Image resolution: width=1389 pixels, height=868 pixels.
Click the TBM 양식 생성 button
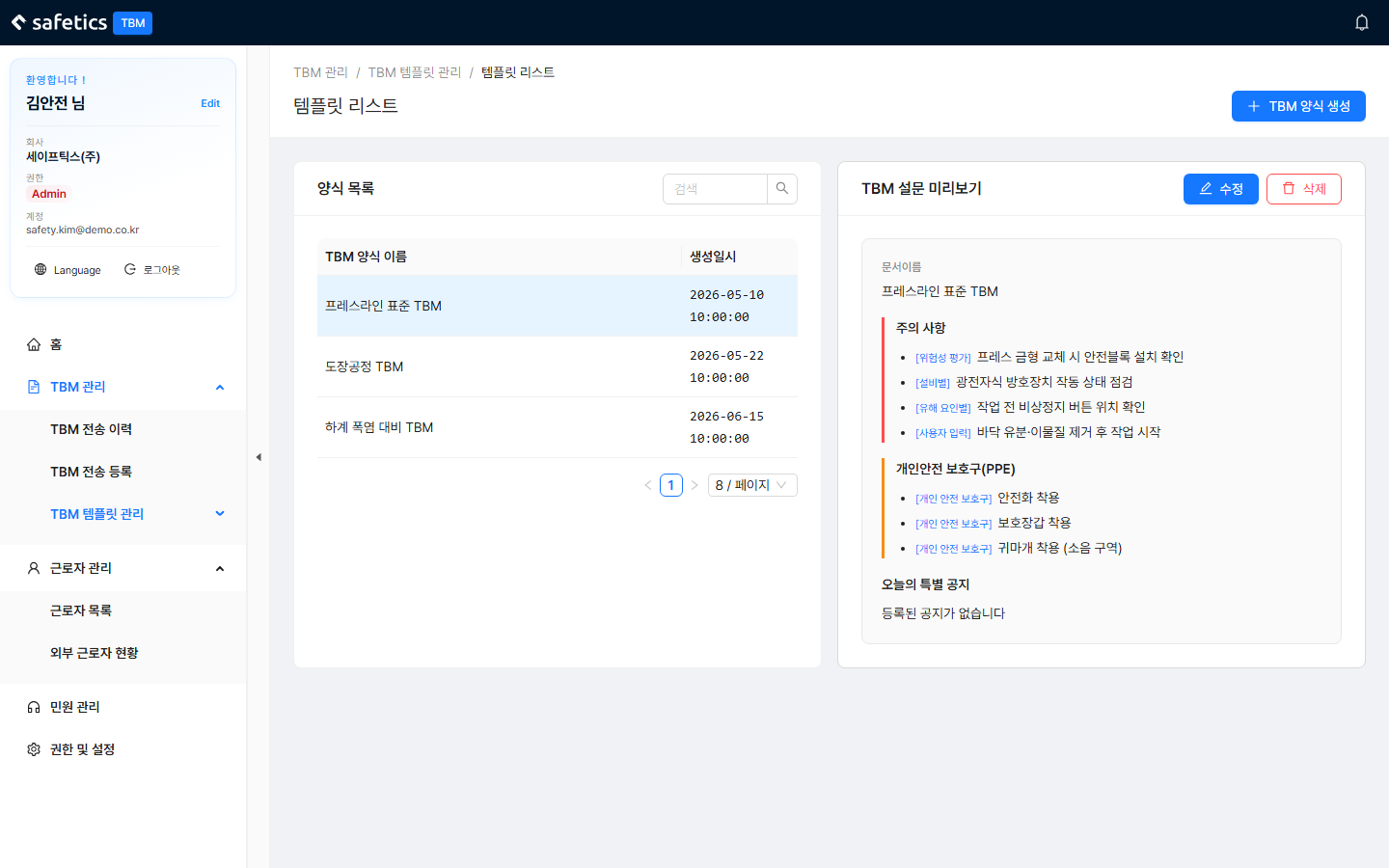click(x=1298, y=106)
